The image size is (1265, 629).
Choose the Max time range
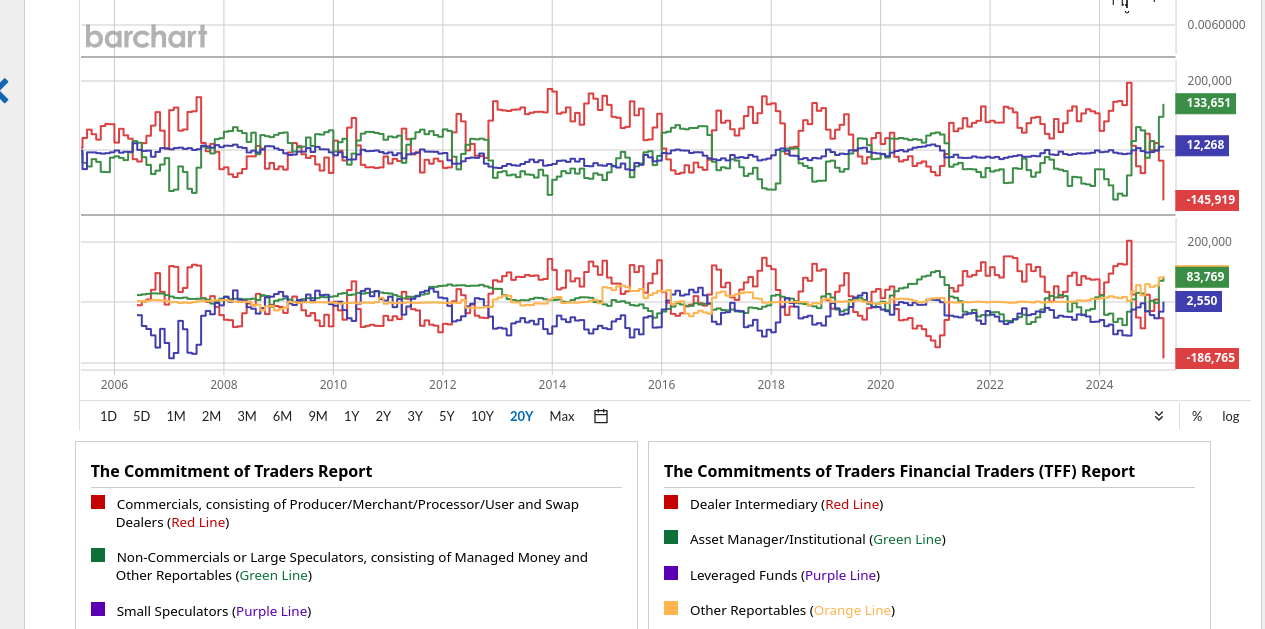pos(562,416)
